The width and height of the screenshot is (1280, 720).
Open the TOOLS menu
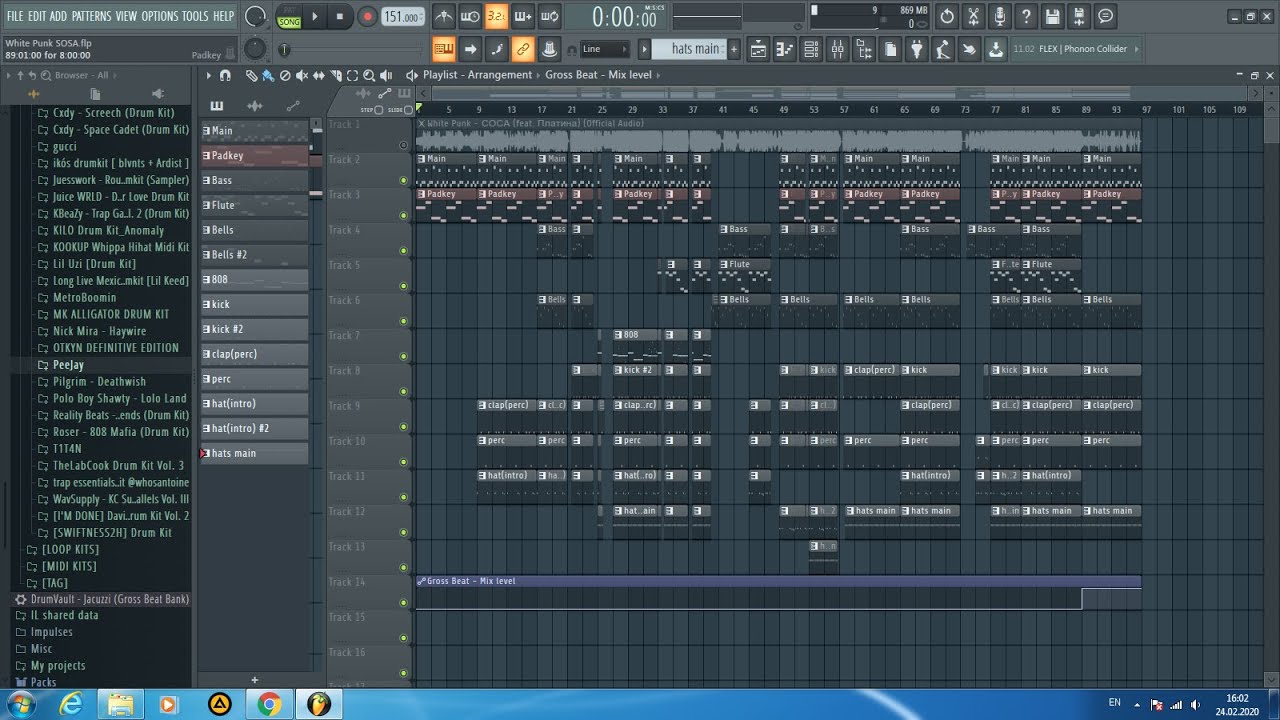(x=195, y=16)
